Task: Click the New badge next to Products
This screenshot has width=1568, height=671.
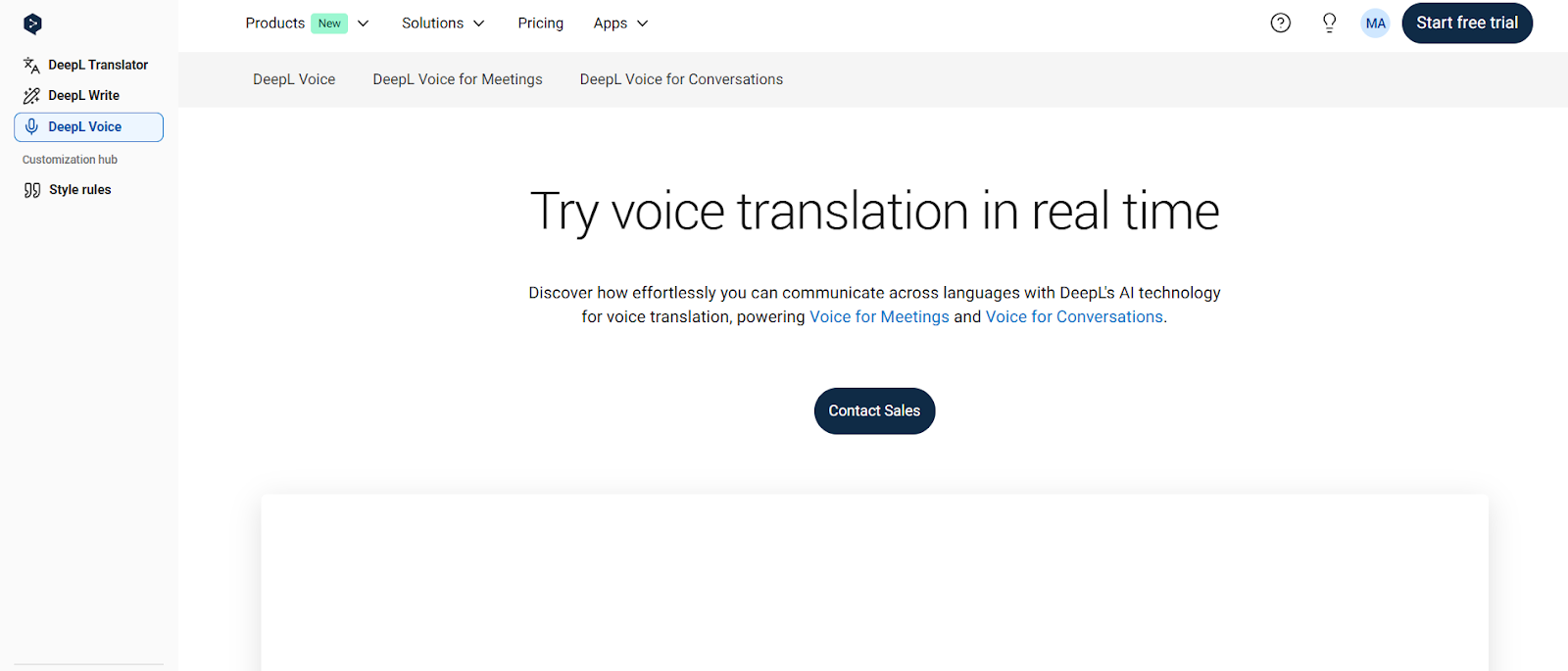Action: [x=329, y=24]
